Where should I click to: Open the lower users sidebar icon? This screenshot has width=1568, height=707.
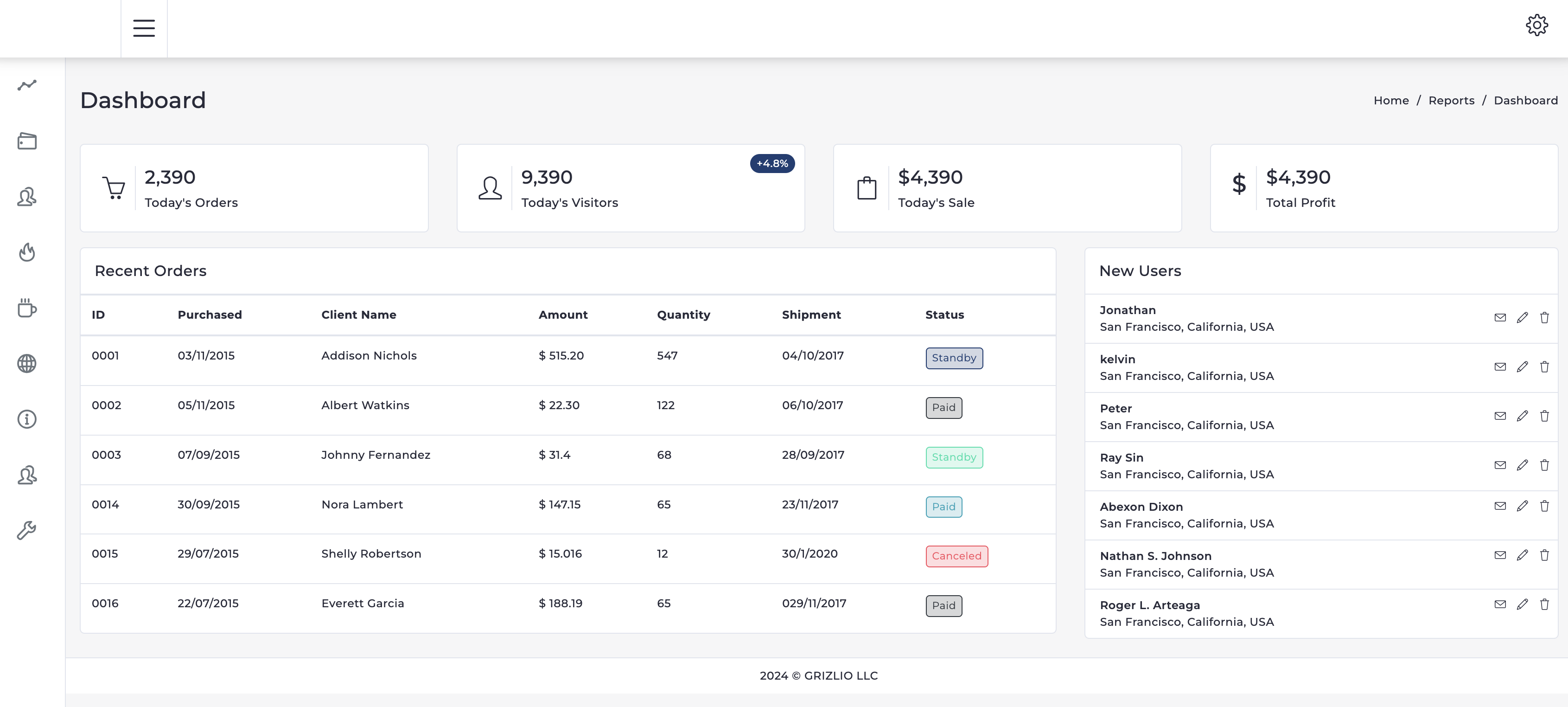pos(27,475)
